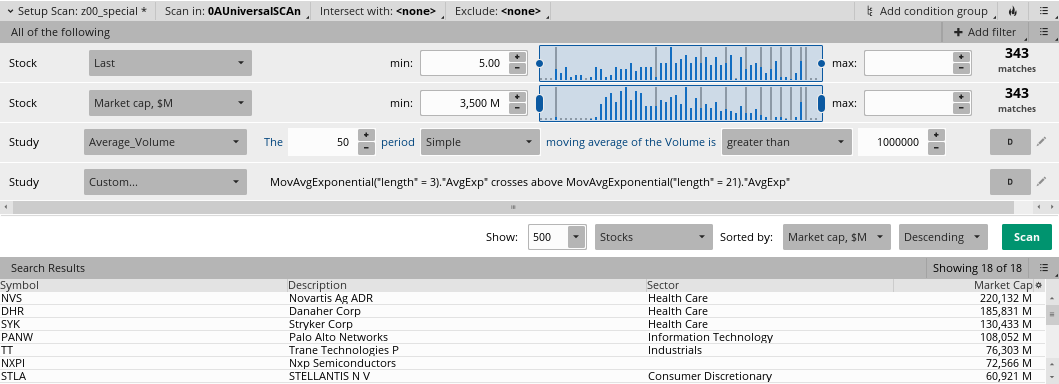Open the Simple average type dropdown
This screenshot has height=384, width=1059.
(x=480, y=142)
